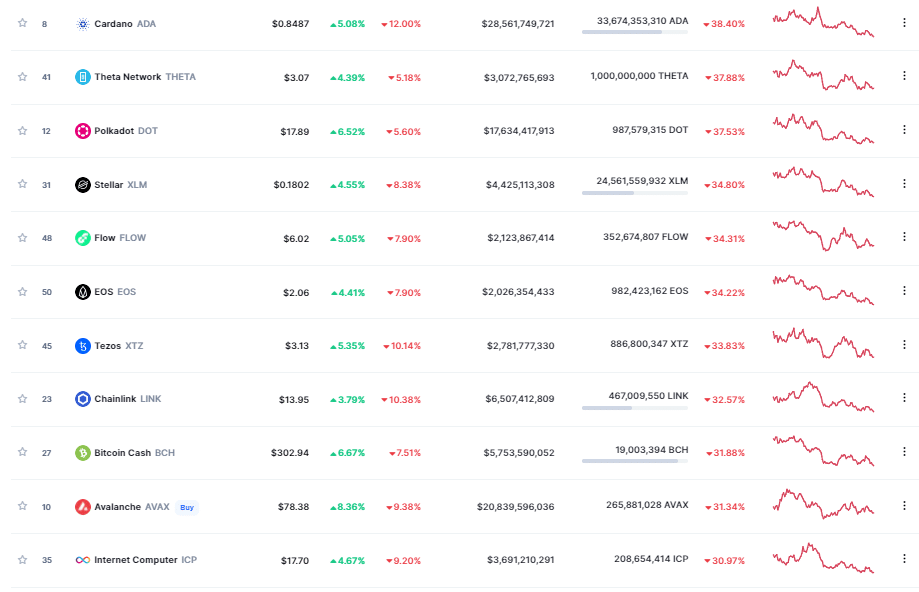
Task: Open the EOS price sparkline chart
Action: (x=823, y=290)
